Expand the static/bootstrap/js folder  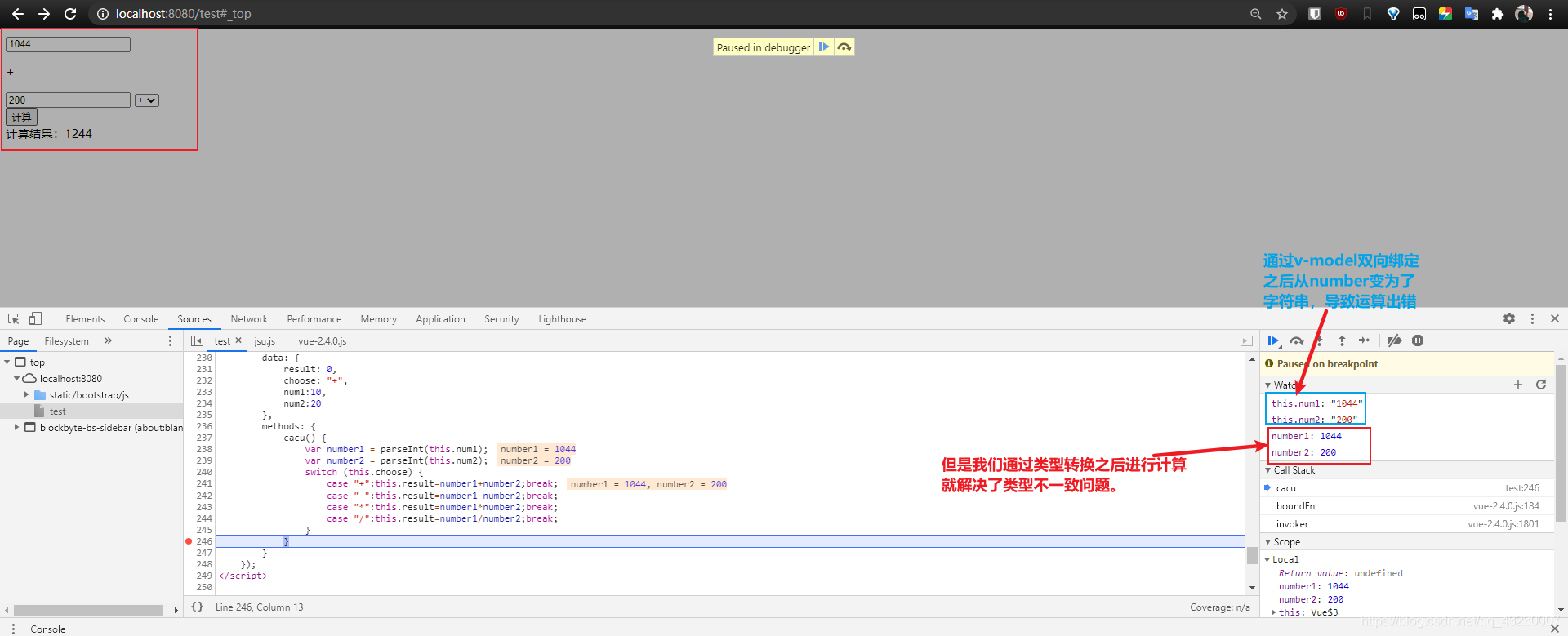26,394
